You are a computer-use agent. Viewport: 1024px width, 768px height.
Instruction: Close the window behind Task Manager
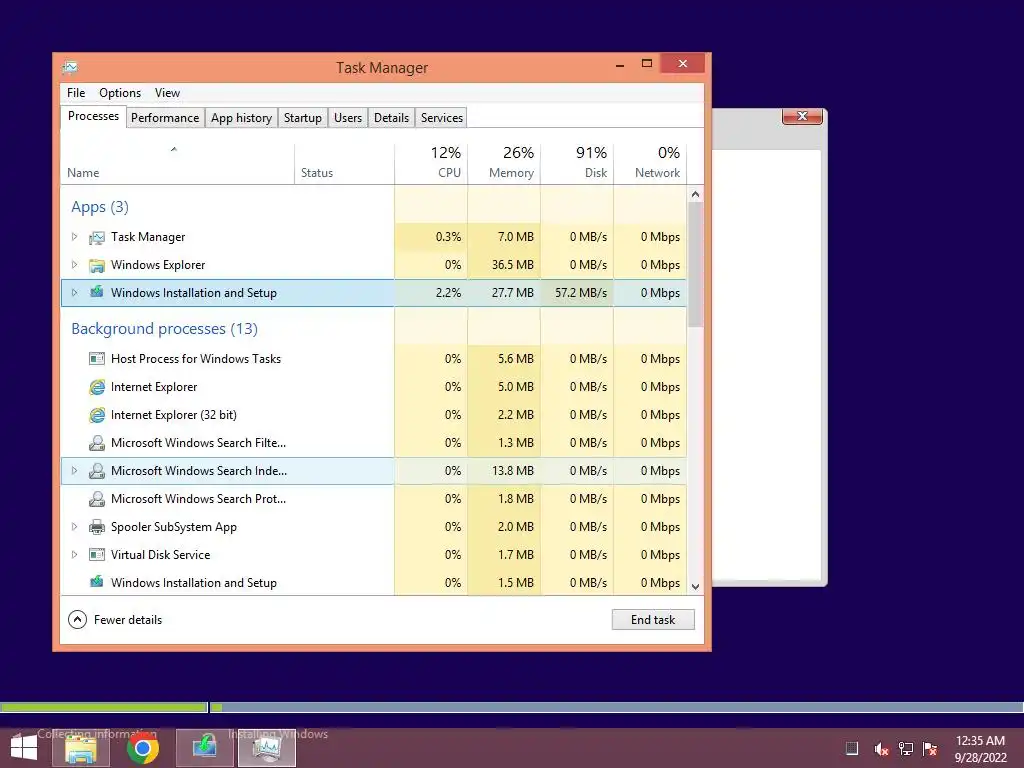[803, 116]
